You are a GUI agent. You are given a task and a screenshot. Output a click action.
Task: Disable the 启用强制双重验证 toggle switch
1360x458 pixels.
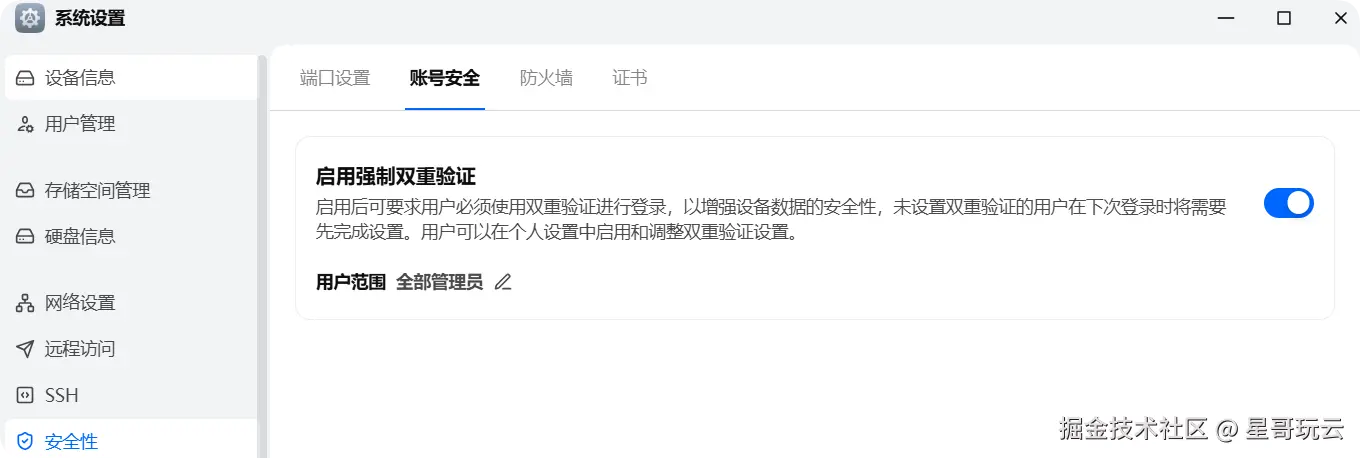tap(1289, 203)
